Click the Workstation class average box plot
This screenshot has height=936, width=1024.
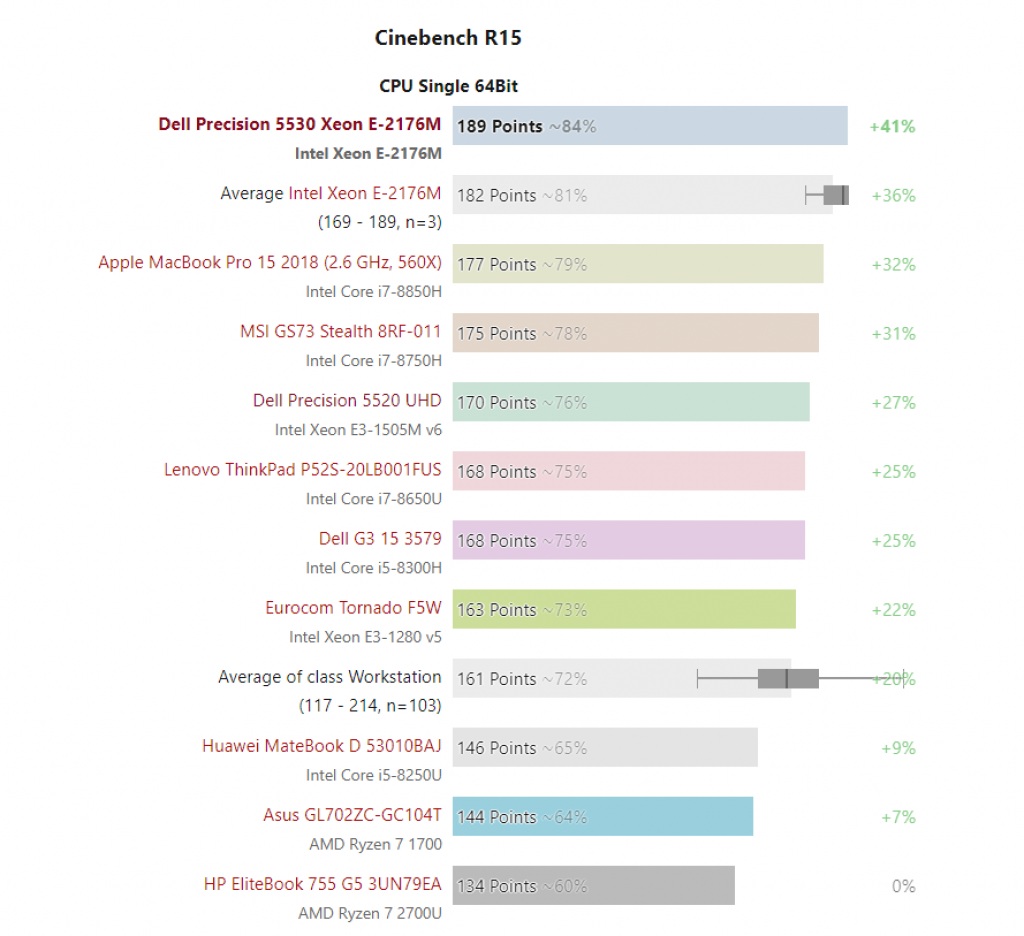click(801, 679)
